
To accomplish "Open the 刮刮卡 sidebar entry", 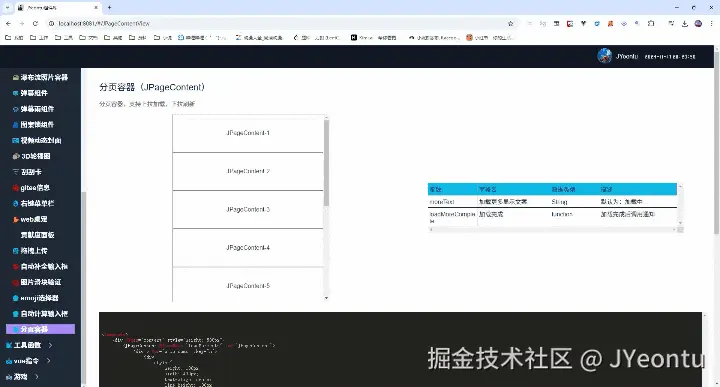I will 27,172.
